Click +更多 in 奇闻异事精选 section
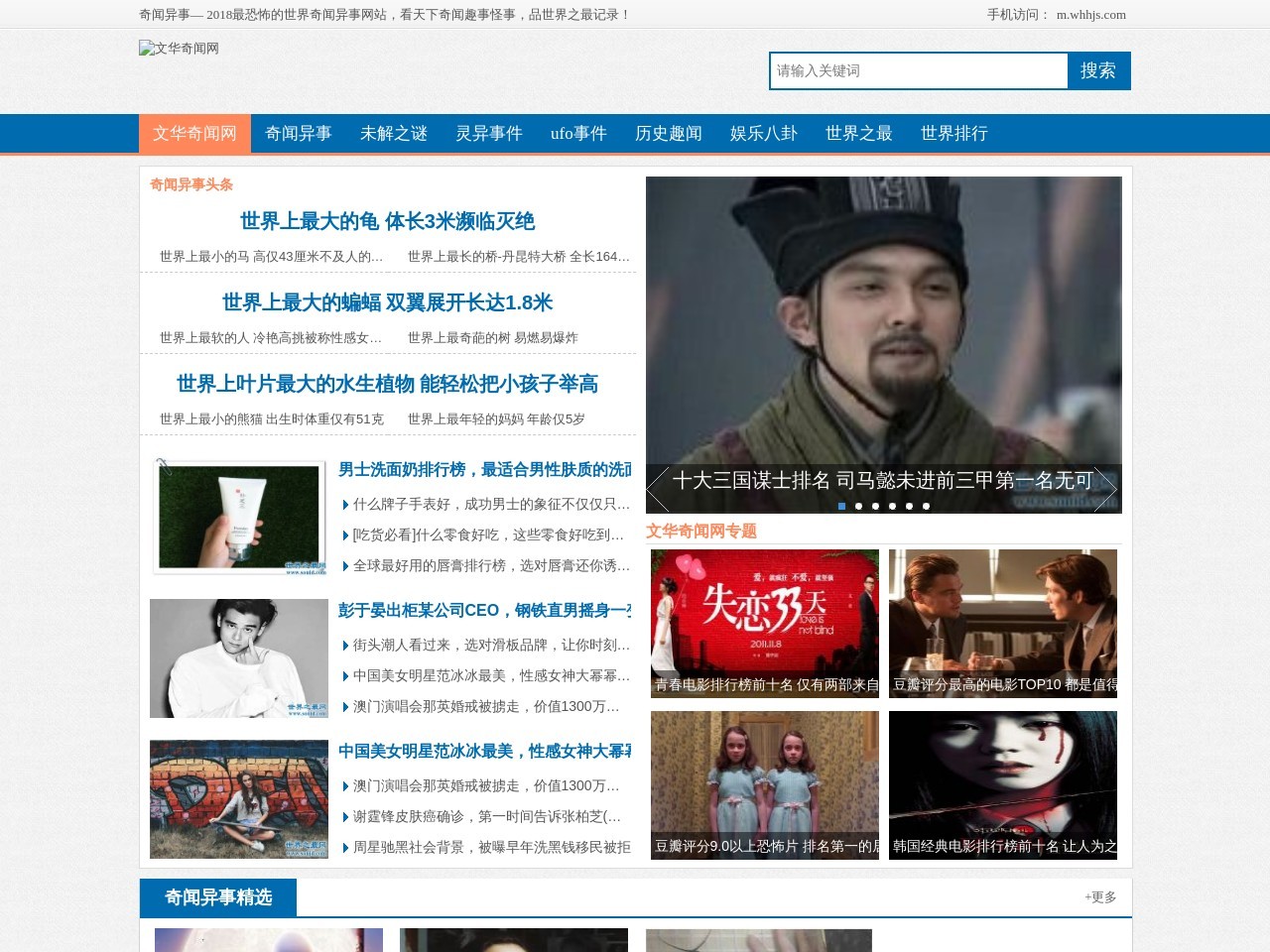1270x952 pixels. [1100, 897]
